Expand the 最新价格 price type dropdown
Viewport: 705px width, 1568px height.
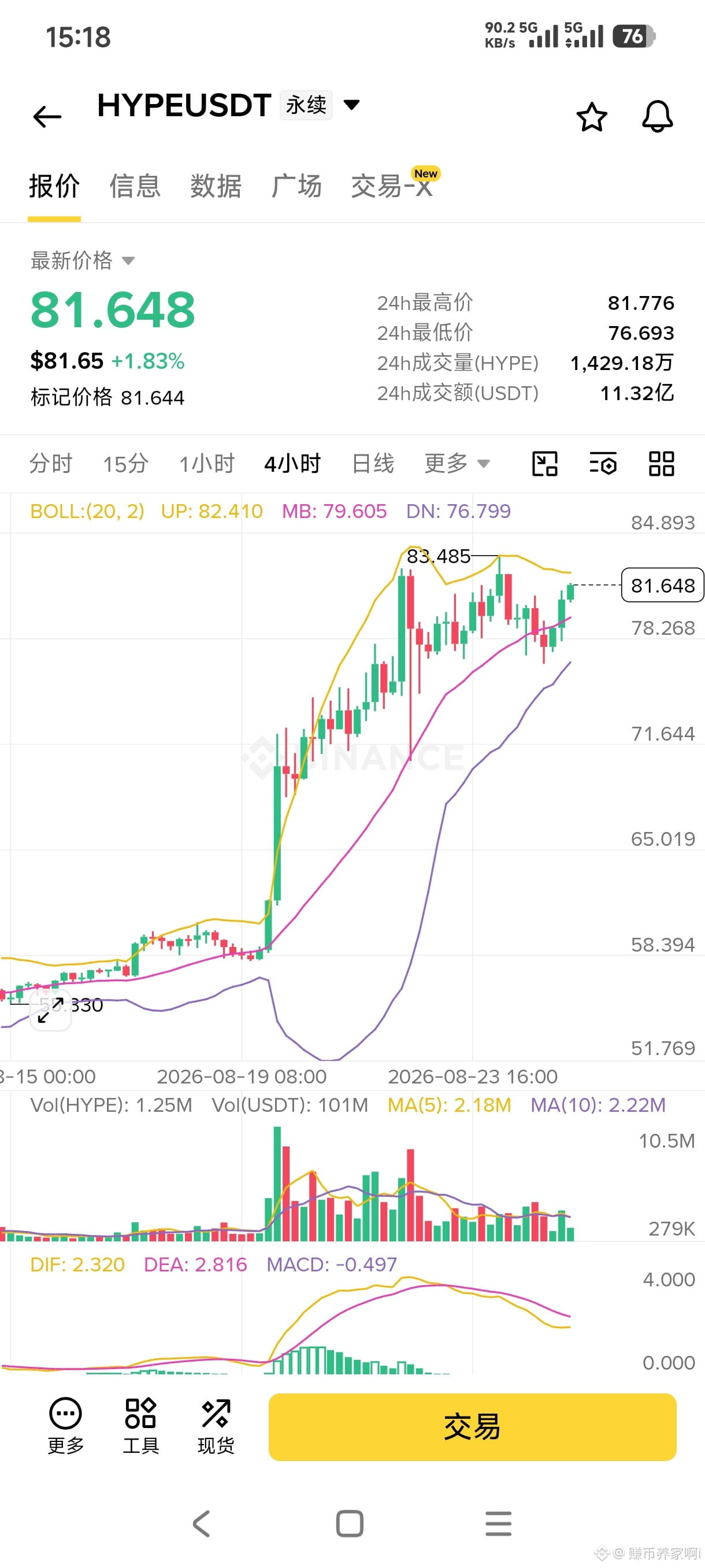tap(82, 261)
